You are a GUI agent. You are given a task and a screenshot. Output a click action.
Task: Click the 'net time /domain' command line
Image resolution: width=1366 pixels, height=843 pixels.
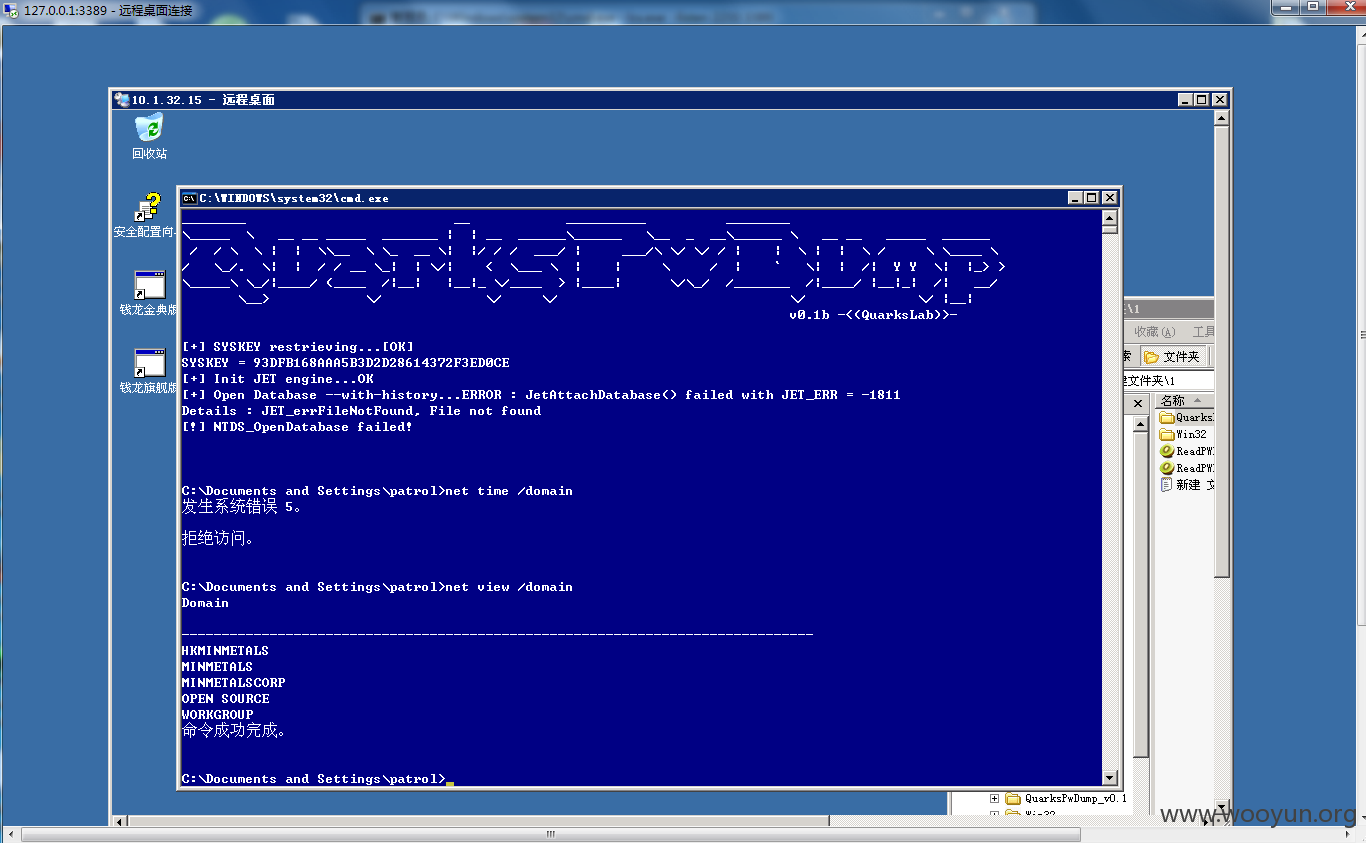pyautogui.click(x=377, y=491)
